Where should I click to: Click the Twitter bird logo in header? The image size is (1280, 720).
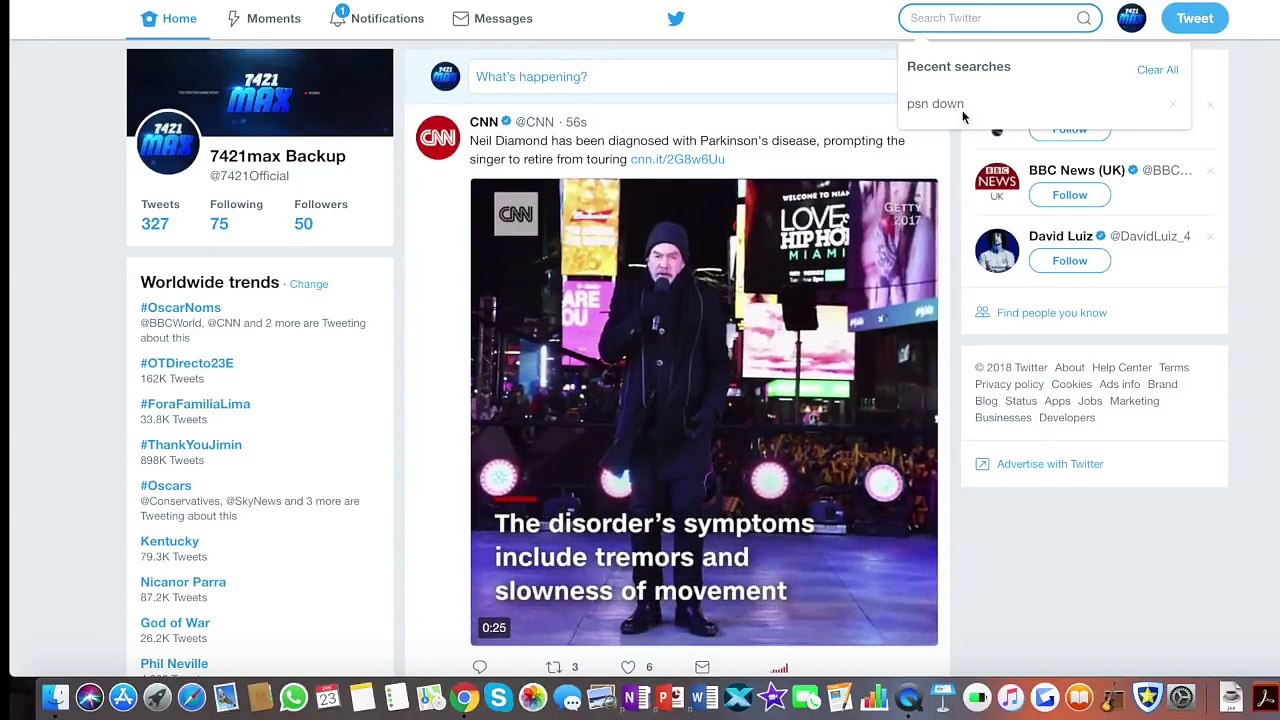676,18
